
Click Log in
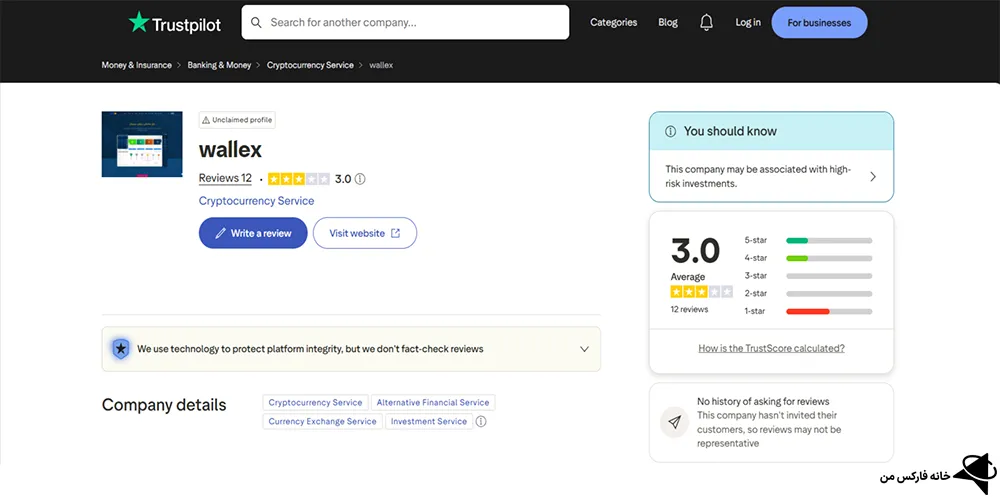pyautogui.click(x=748, y=22)
